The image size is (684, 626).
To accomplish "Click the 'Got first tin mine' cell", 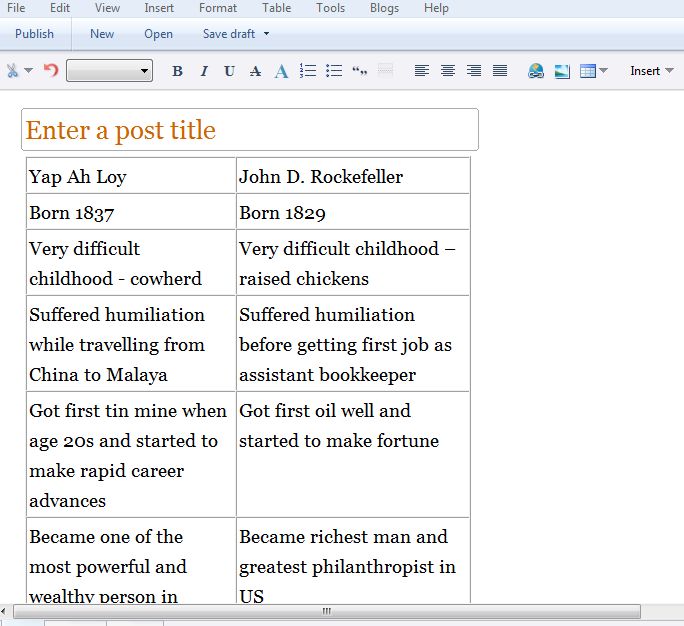I will click(x=131, y=455).
